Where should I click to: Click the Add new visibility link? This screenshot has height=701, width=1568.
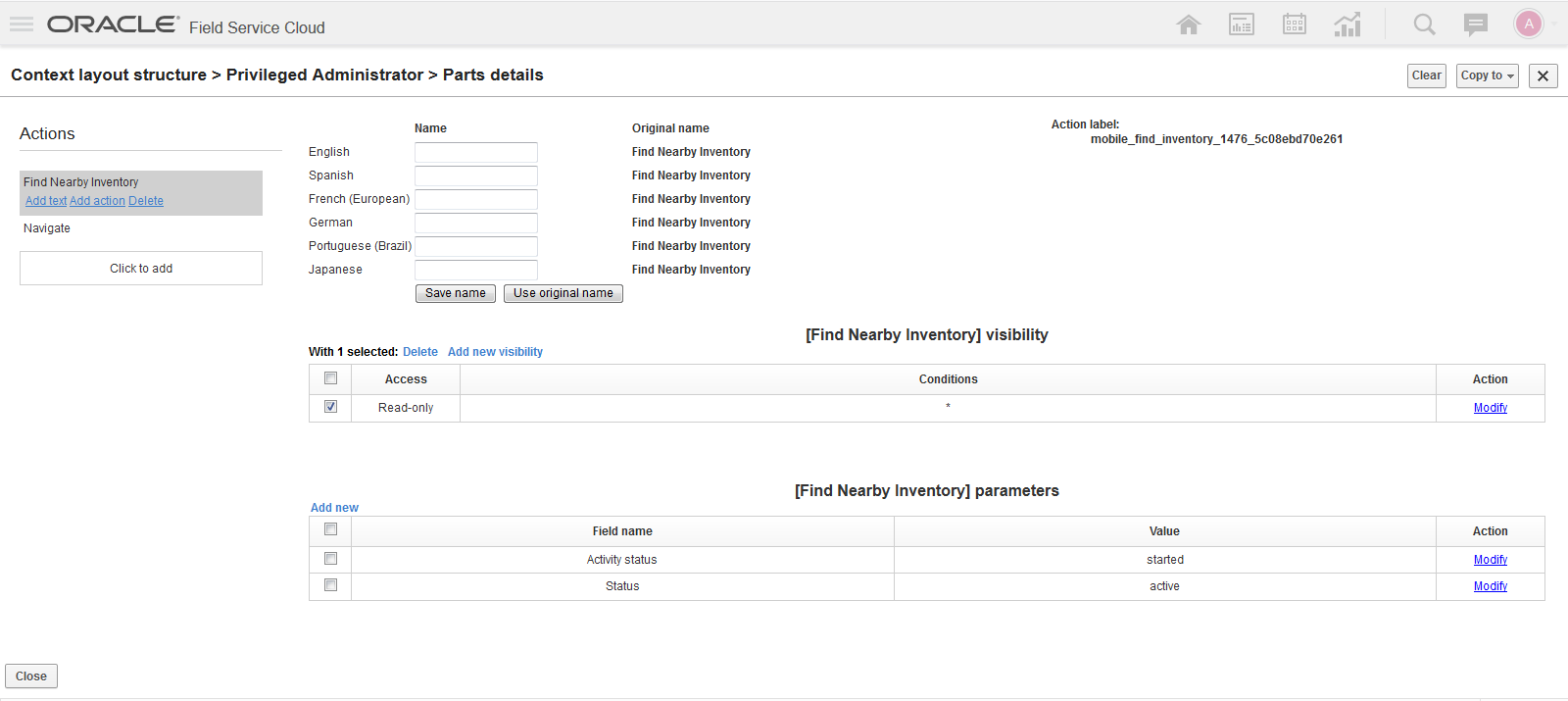[495, 352]
